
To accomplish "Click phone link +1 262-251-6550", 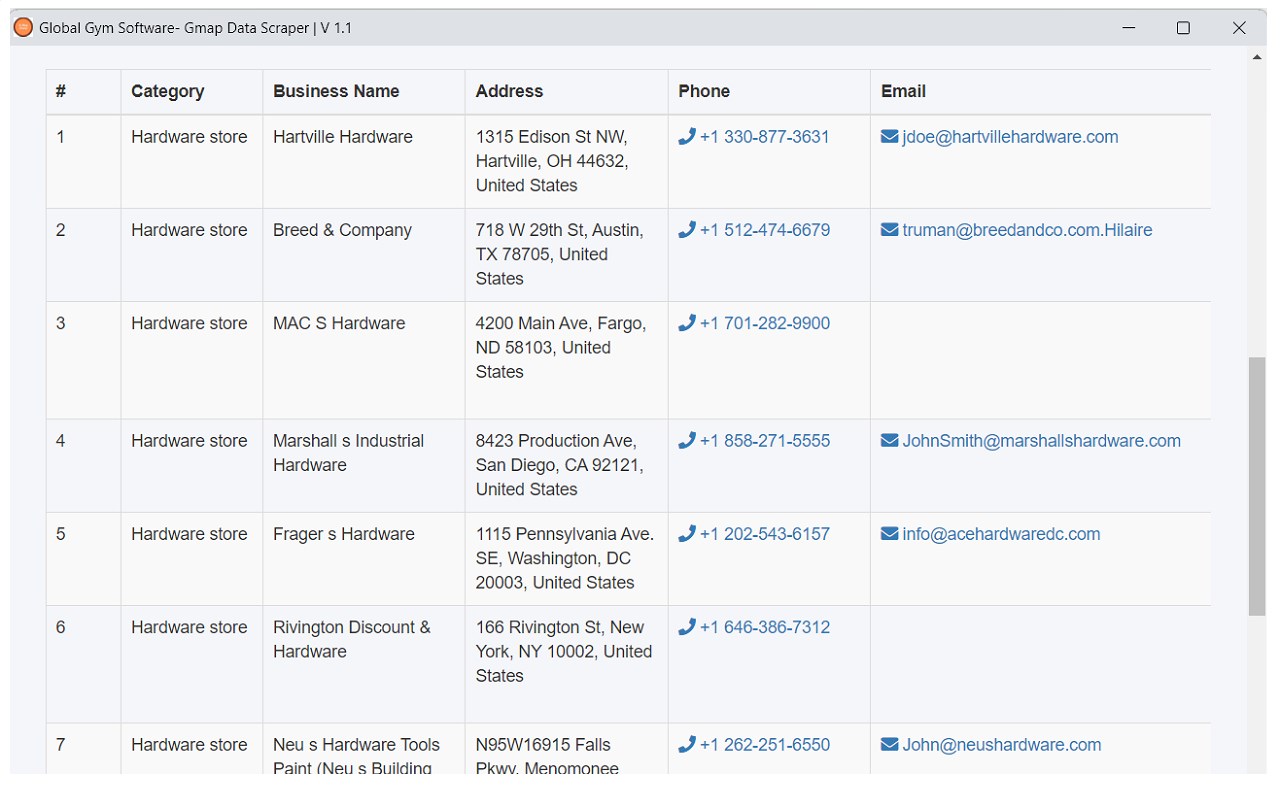I will [764, 745].
